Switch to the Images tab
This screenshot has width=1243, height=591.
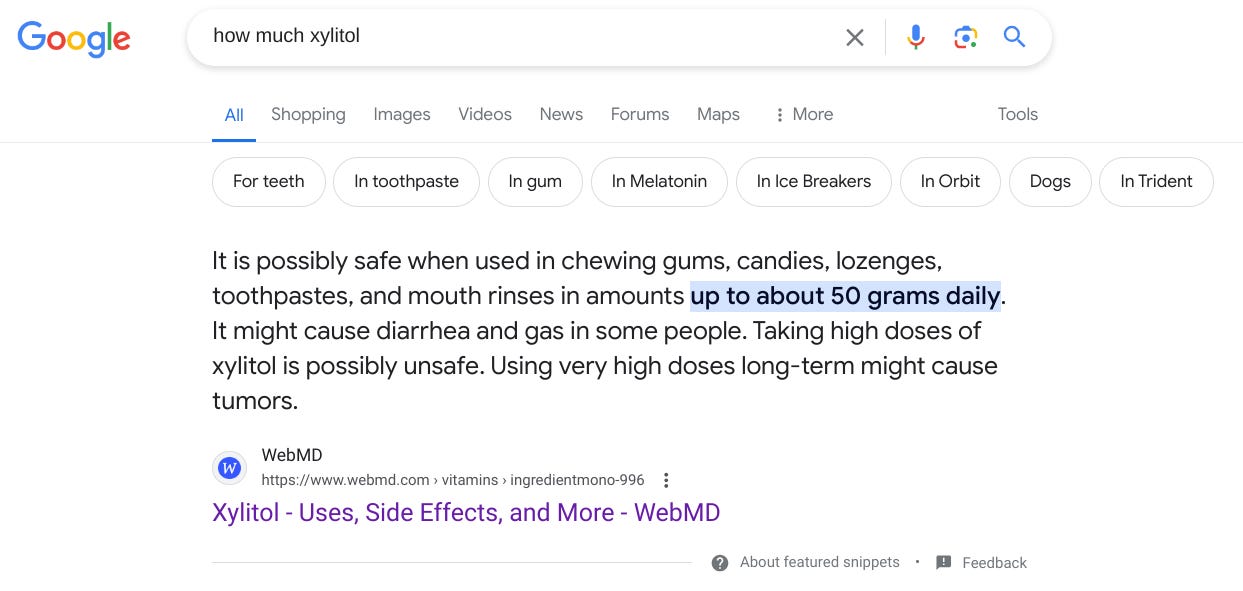[402, 114]
